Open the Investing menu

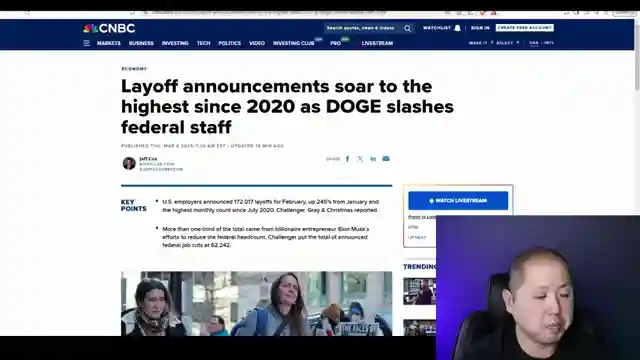click(175, 43)
